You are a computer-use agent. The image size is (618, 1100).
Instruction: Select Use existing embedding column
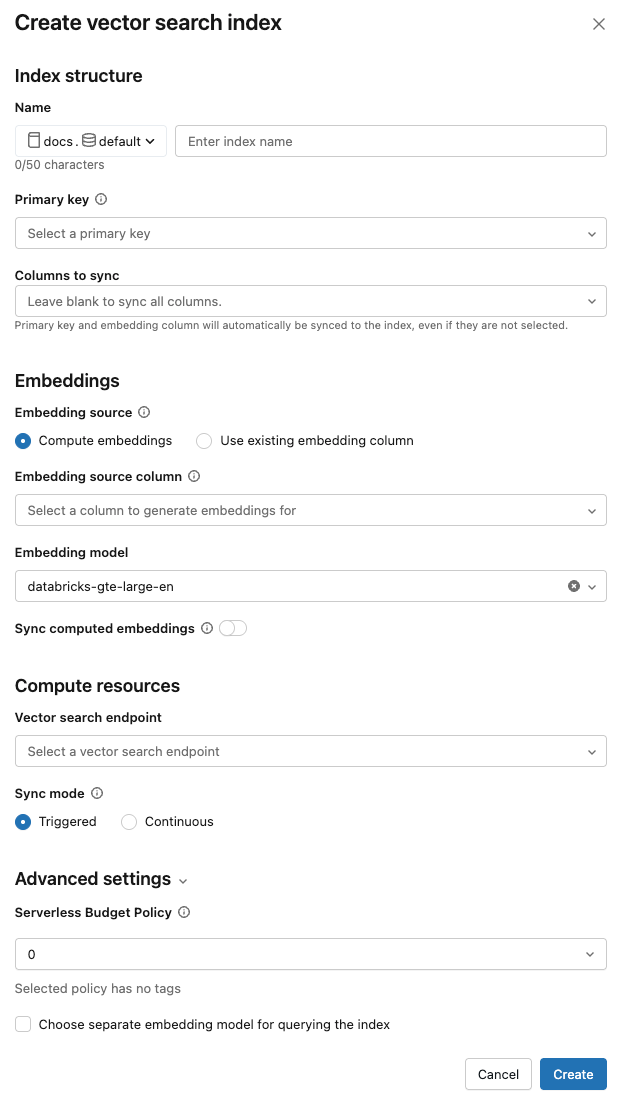click(x=204, y=441)
